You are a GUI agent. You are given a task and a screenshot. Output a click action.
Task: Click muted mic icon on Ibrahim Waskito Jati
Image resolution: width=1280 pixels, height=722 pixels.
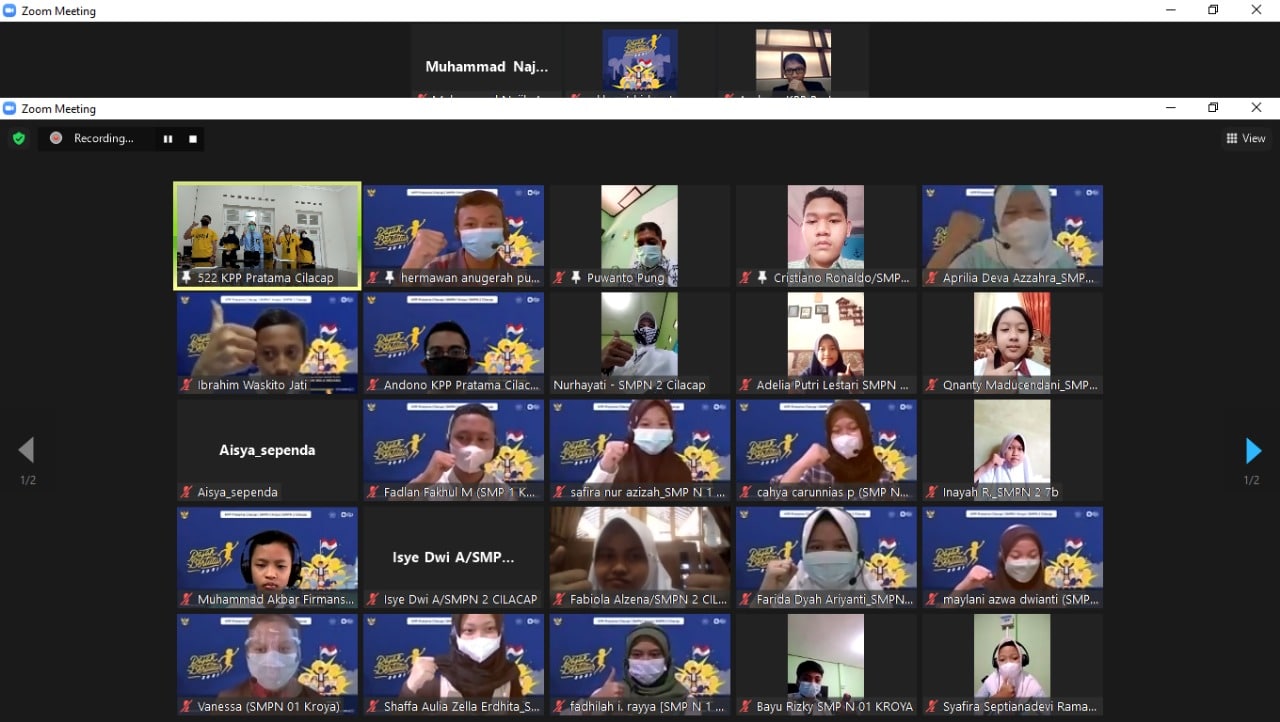[186, 385]
